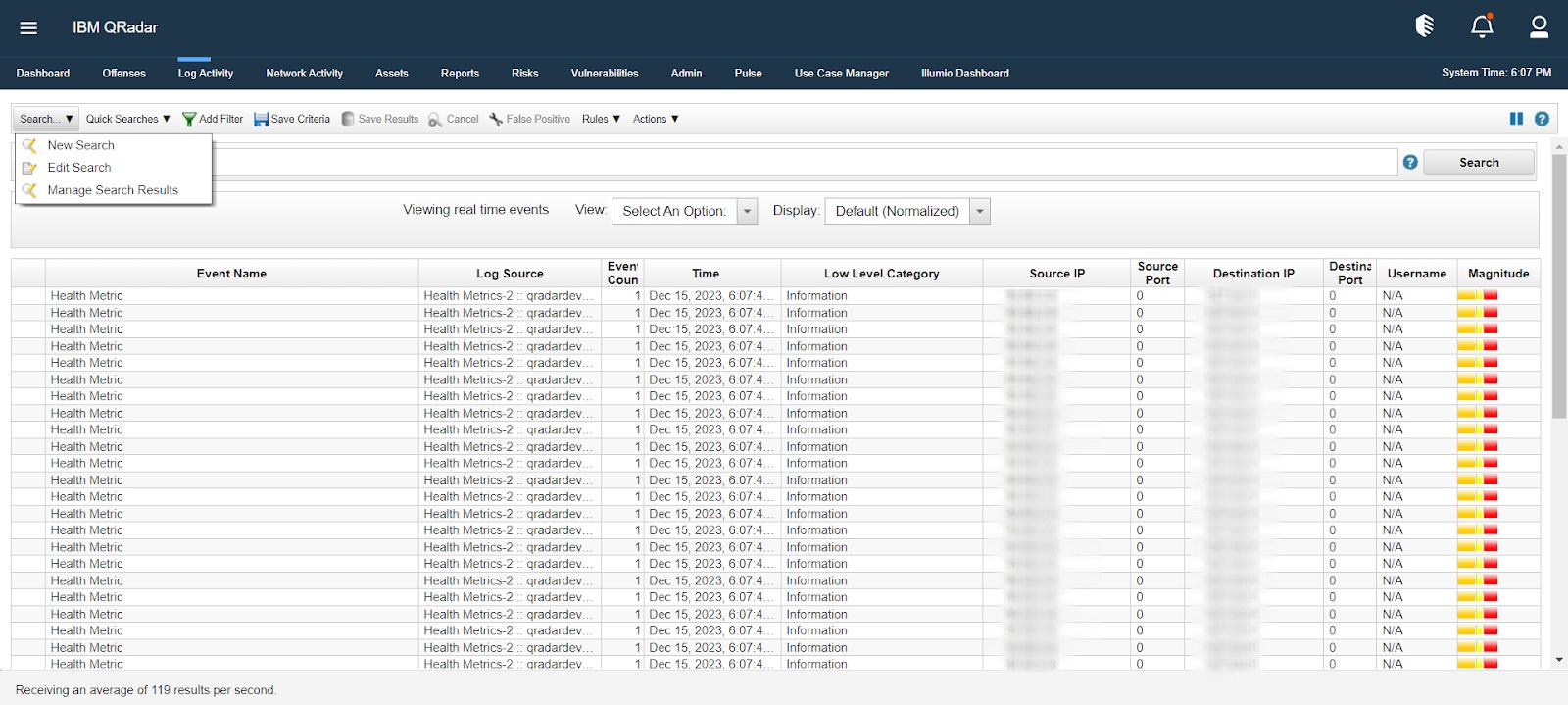
Task: Click the Search button
Action: click(1478, 162)
